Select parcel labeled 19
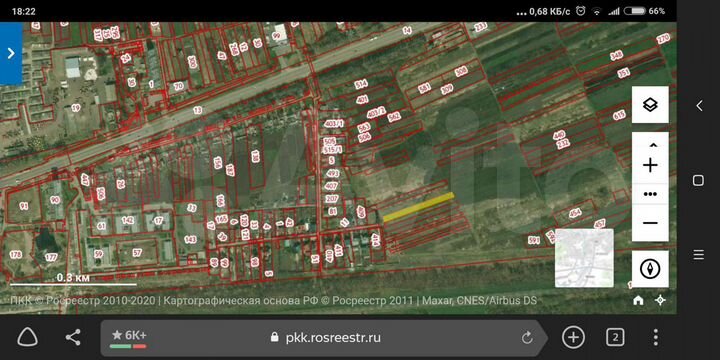 click(x=76, y=107)
